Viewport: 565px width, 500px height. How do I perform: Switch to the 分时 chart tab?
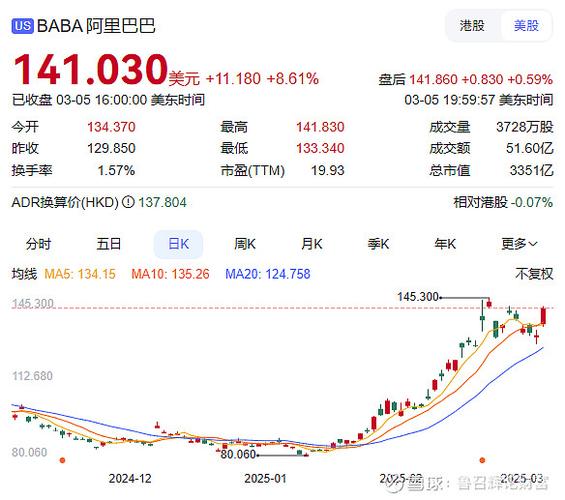[x=38, y=244]
